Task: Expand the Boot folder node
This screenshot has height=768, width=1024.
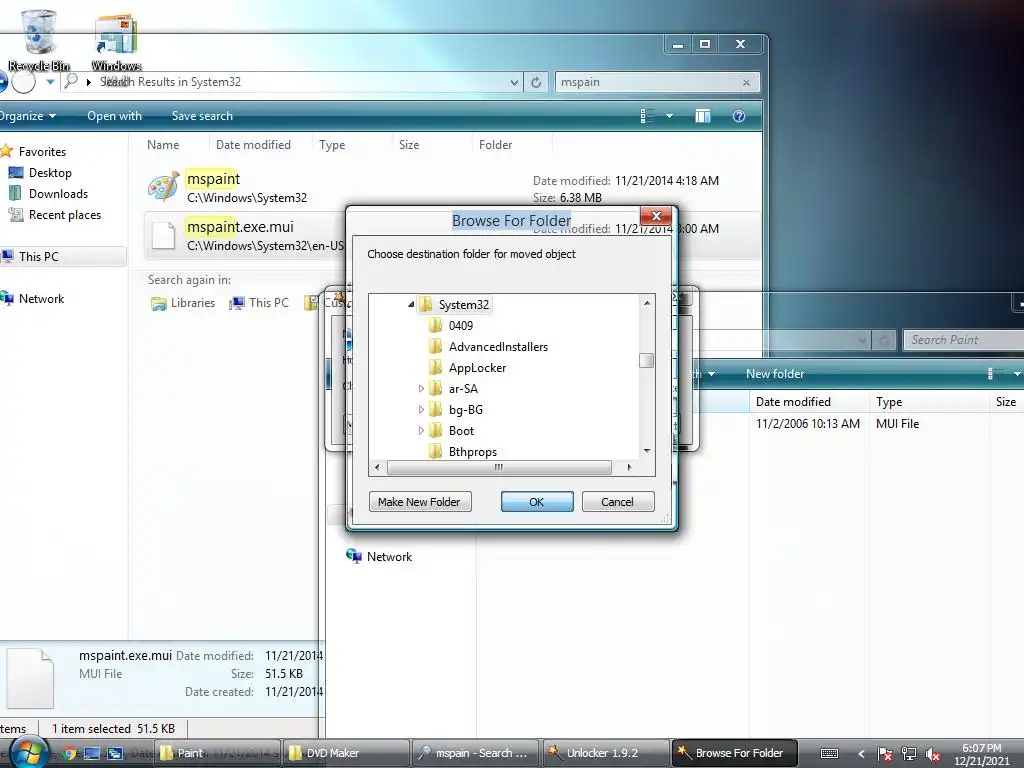Action: (421, 430)
